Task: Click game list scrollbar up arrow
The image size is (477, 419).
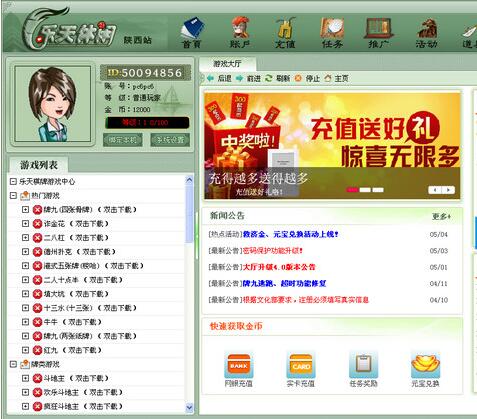Action: coord(189,180)
